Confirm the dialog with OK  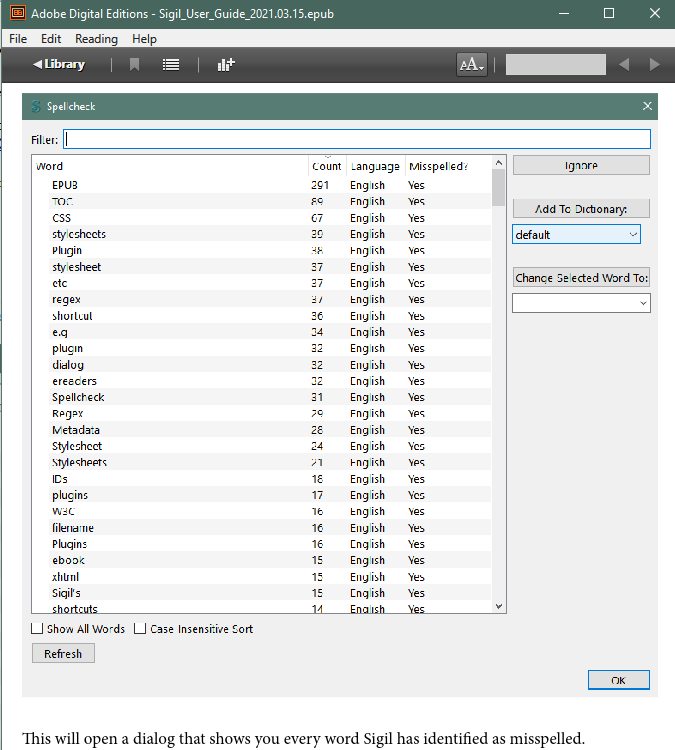click(619, 680)
